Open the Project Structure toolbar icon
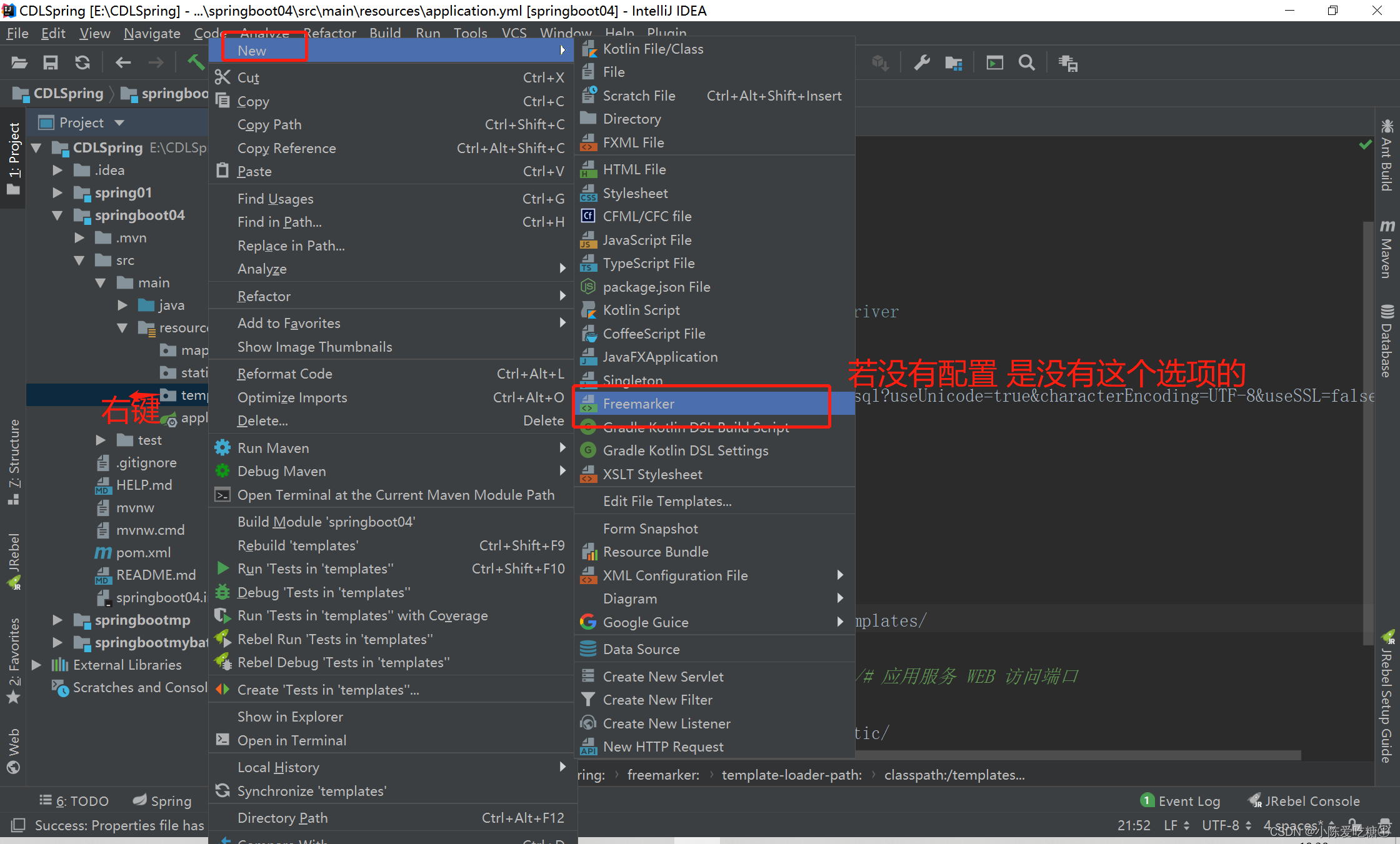1400x844 pixels. (954, 63)
